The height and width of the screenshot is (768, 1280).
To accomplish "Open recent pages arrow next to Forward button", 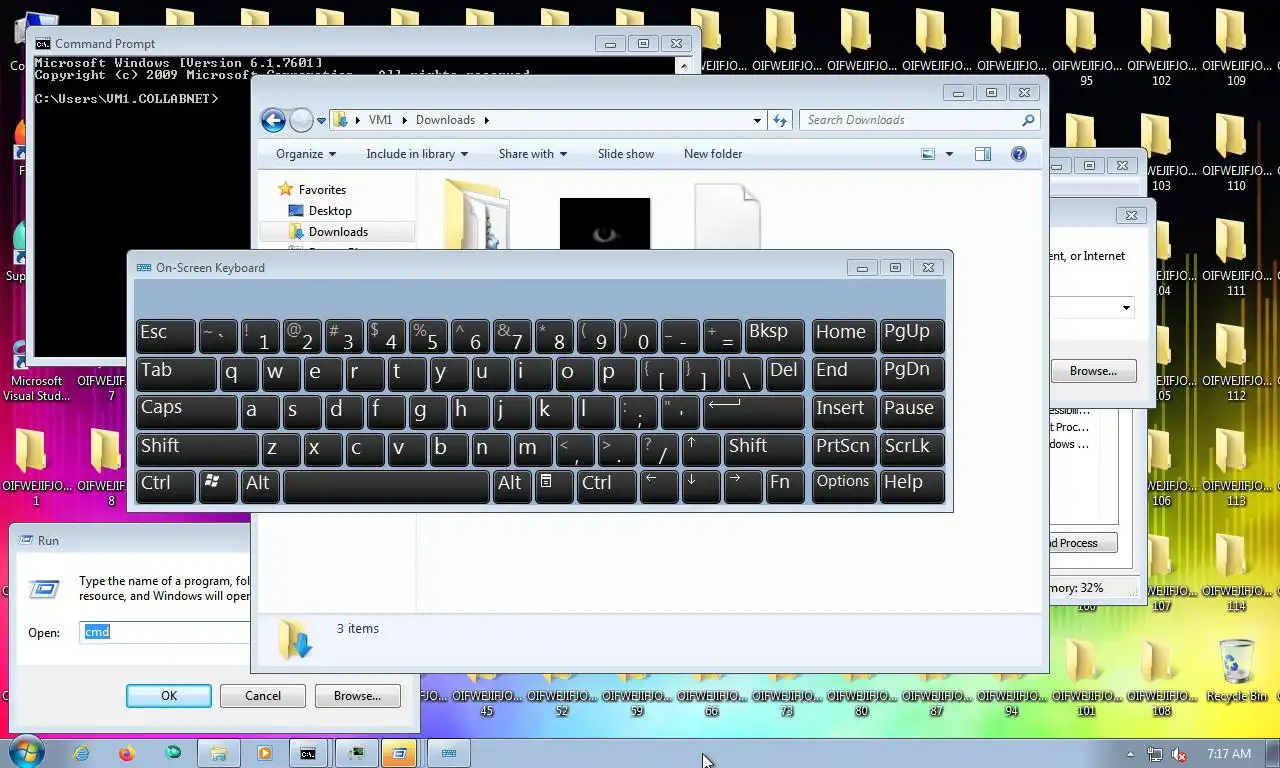I will [321, 120].
